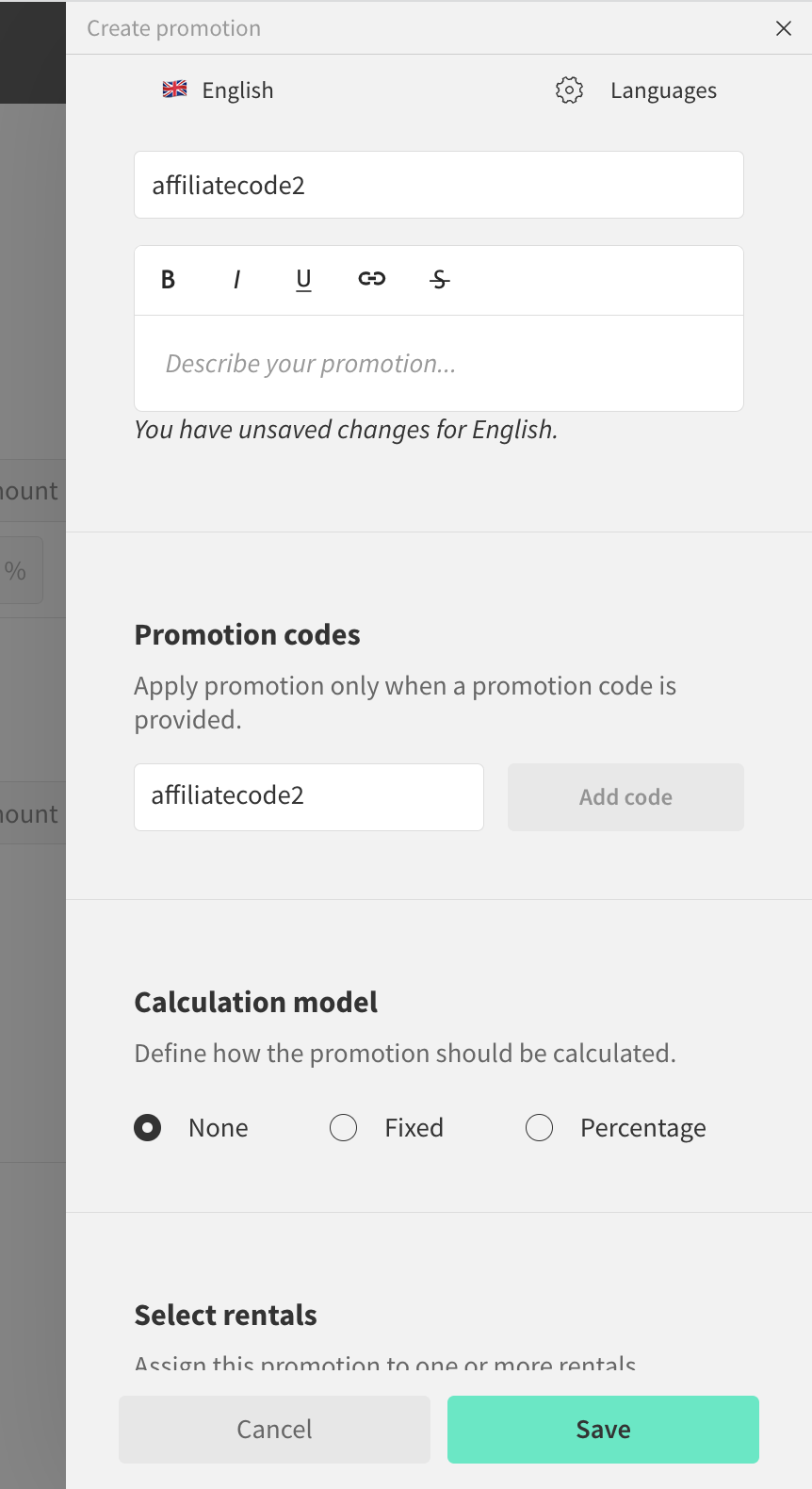
Task: Select the None calculation model
Action: tap(148, 1128)
